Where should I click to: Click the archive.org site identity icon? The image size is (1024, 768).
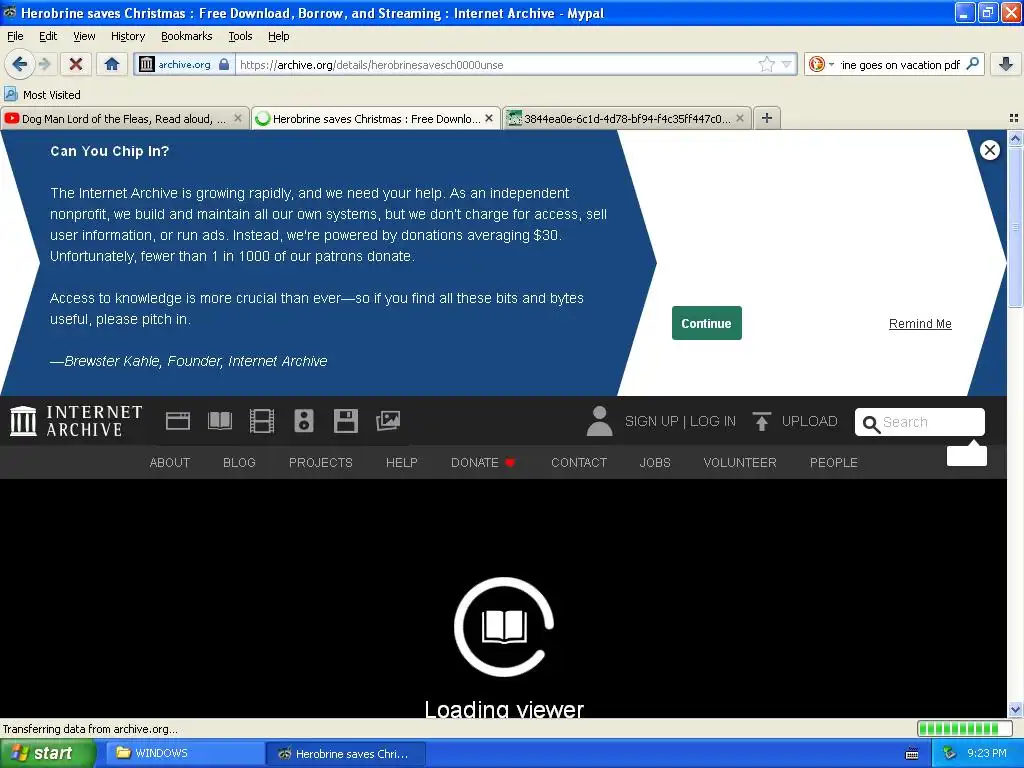click(147, 64)
